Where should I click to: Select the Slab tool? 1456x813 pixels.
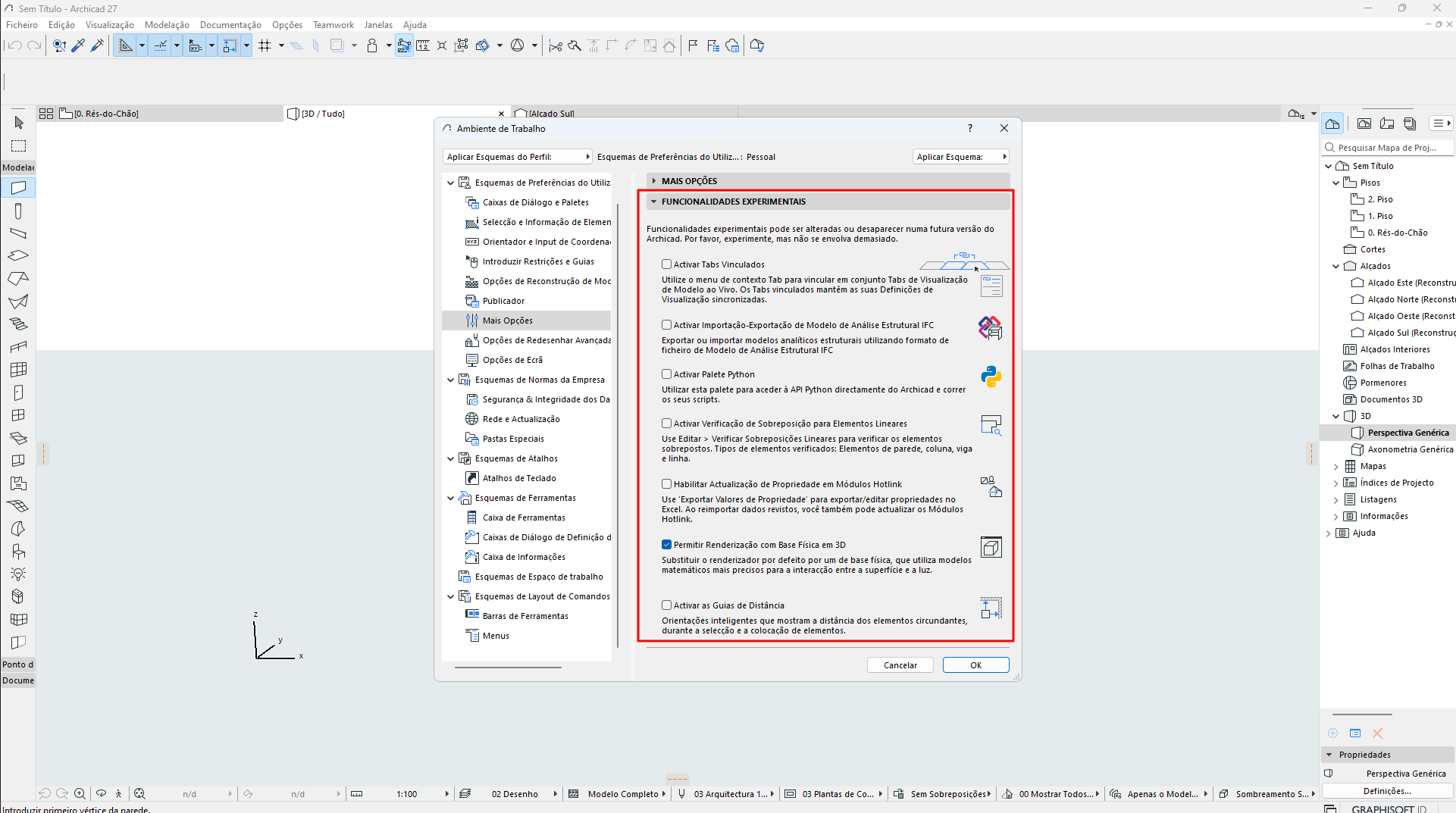(x=19, y=256)
